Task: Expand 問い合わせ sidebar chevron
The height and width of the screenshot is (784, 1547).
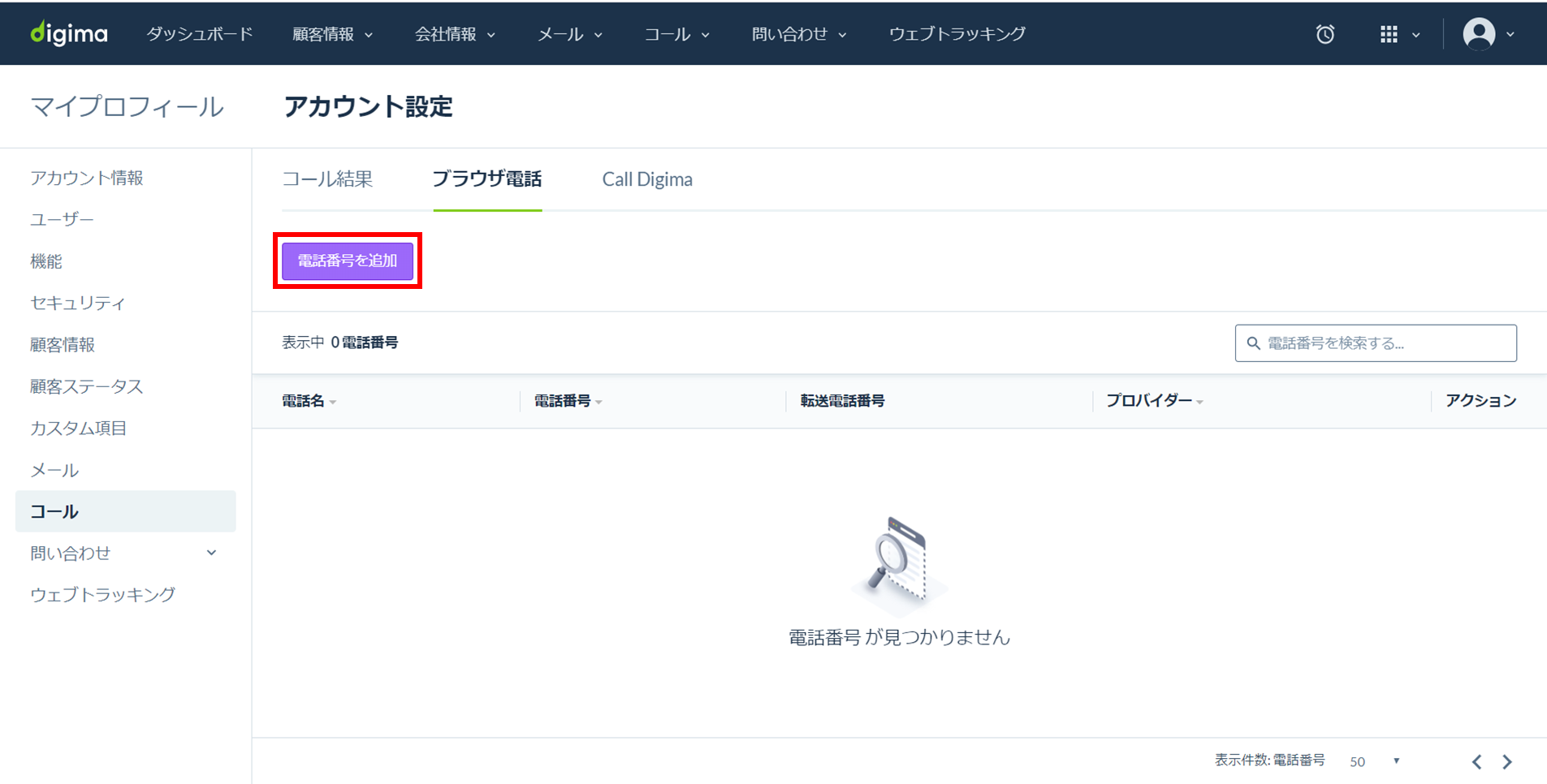Action: (x=211, y=553)
